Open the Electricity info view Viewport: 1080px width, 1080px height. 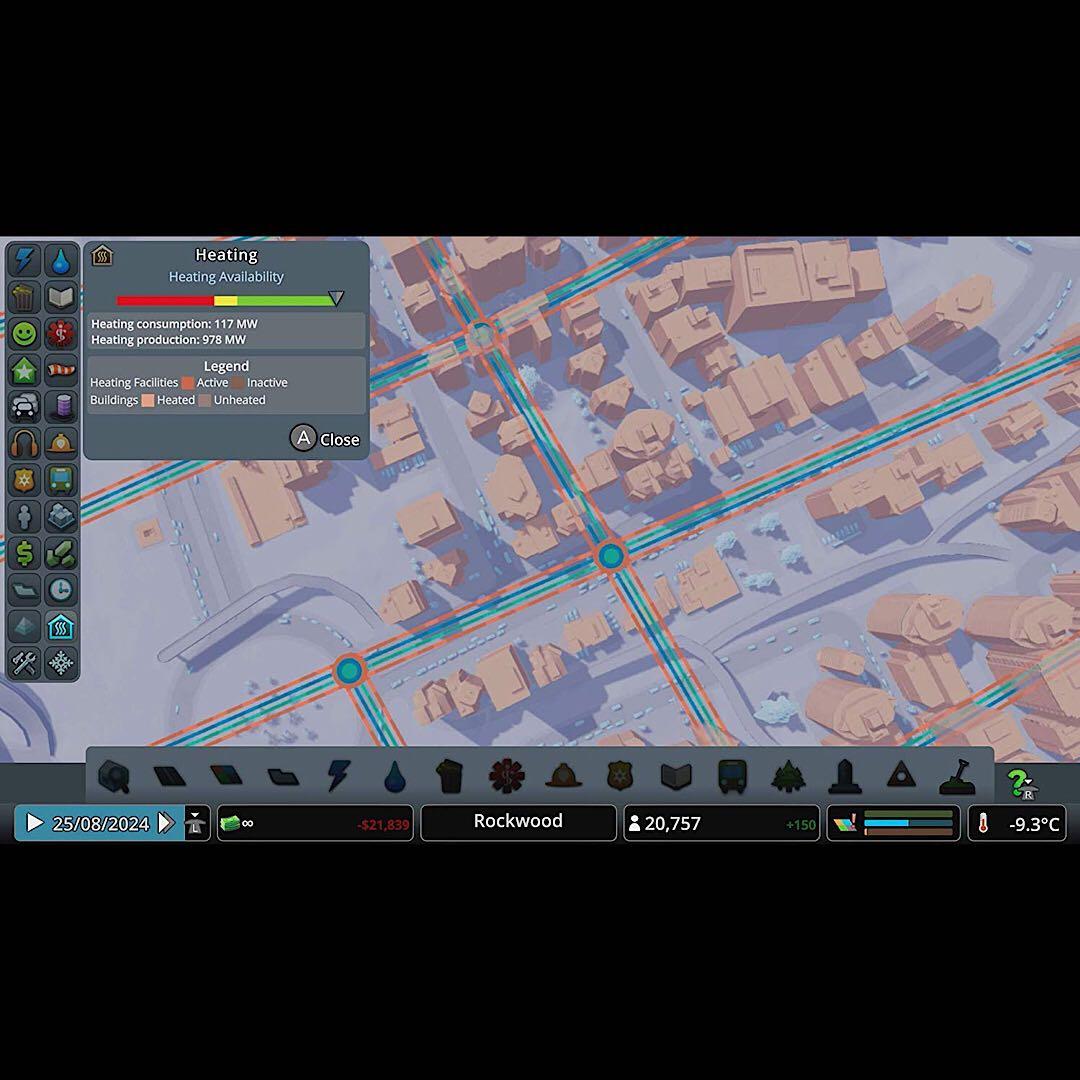[x=24, y=260]
